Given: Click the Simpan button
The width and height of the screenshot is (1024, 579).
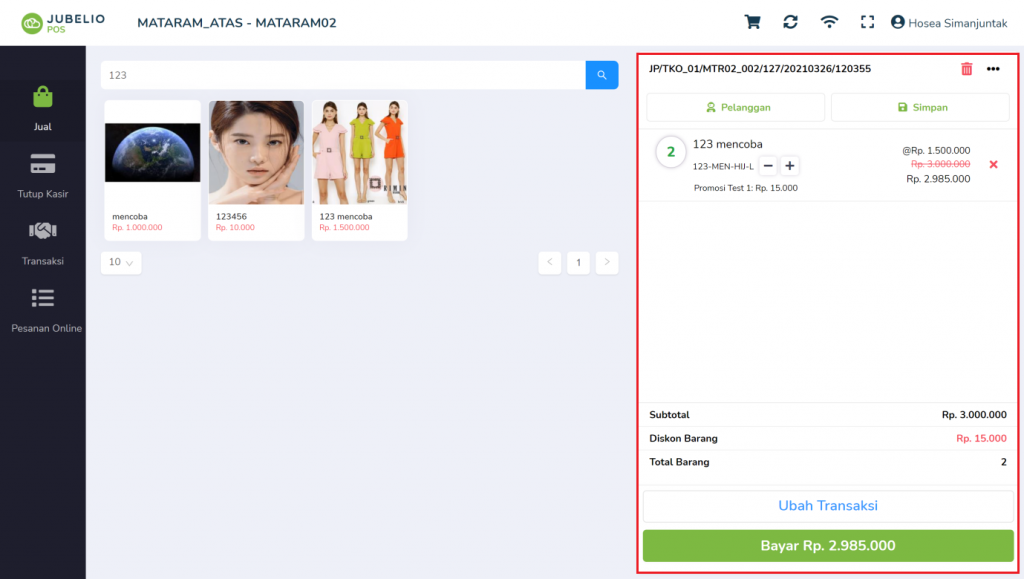Looking at the screenshot, I should (x=920, y=107).
